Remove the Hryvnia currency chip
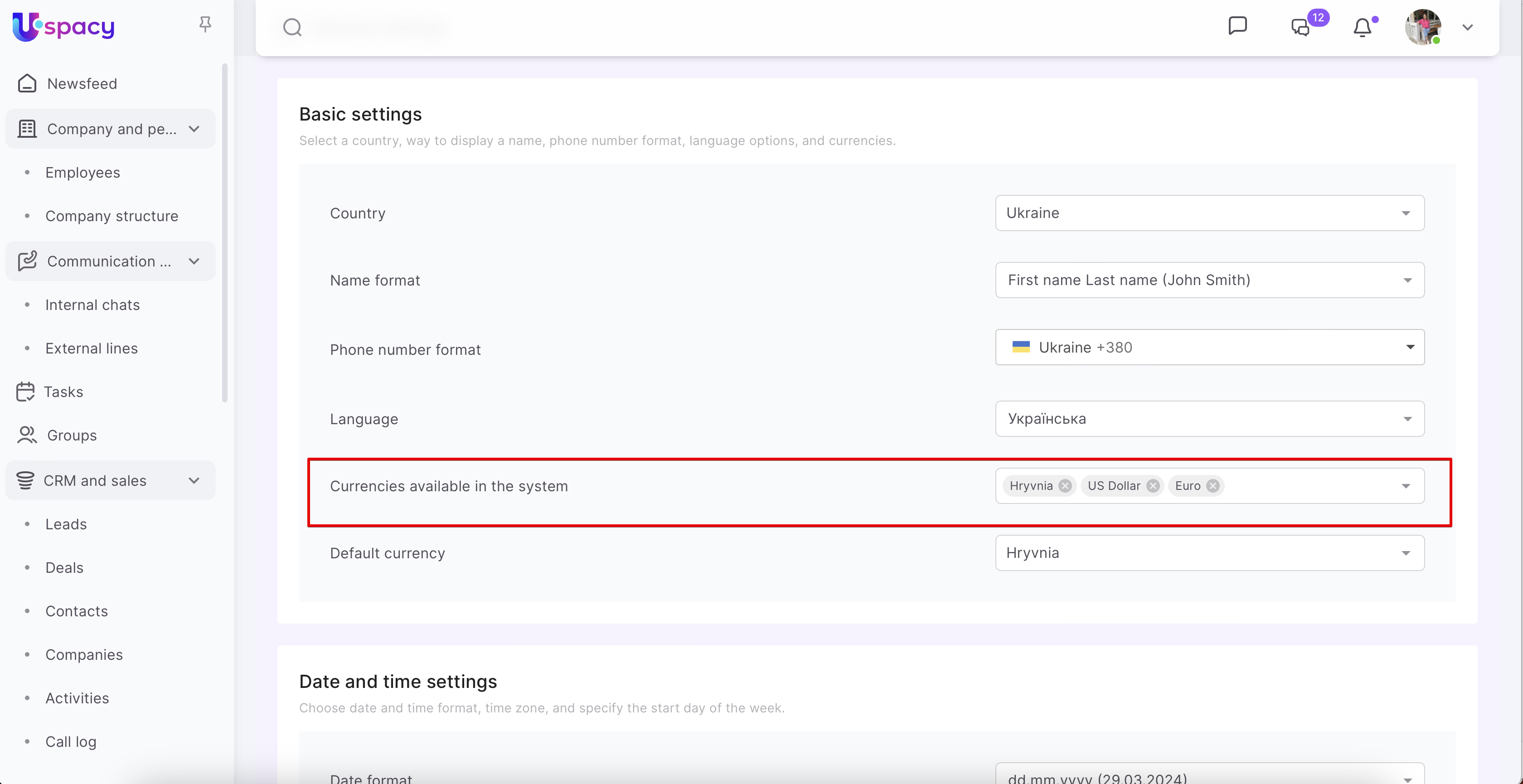Image resolution: width=1523 pixels, height=784 pixels. (x=1065, y=486)
